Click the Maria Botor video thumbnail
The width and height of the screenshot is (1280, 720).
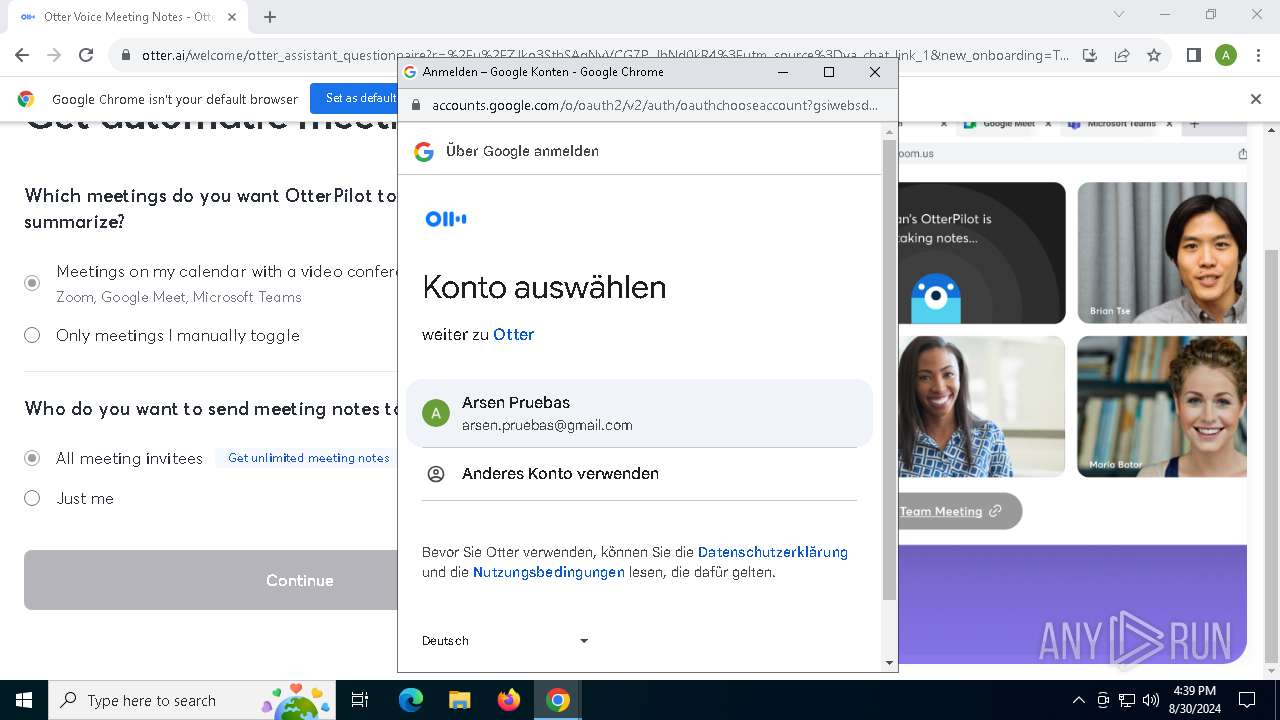1162,406
